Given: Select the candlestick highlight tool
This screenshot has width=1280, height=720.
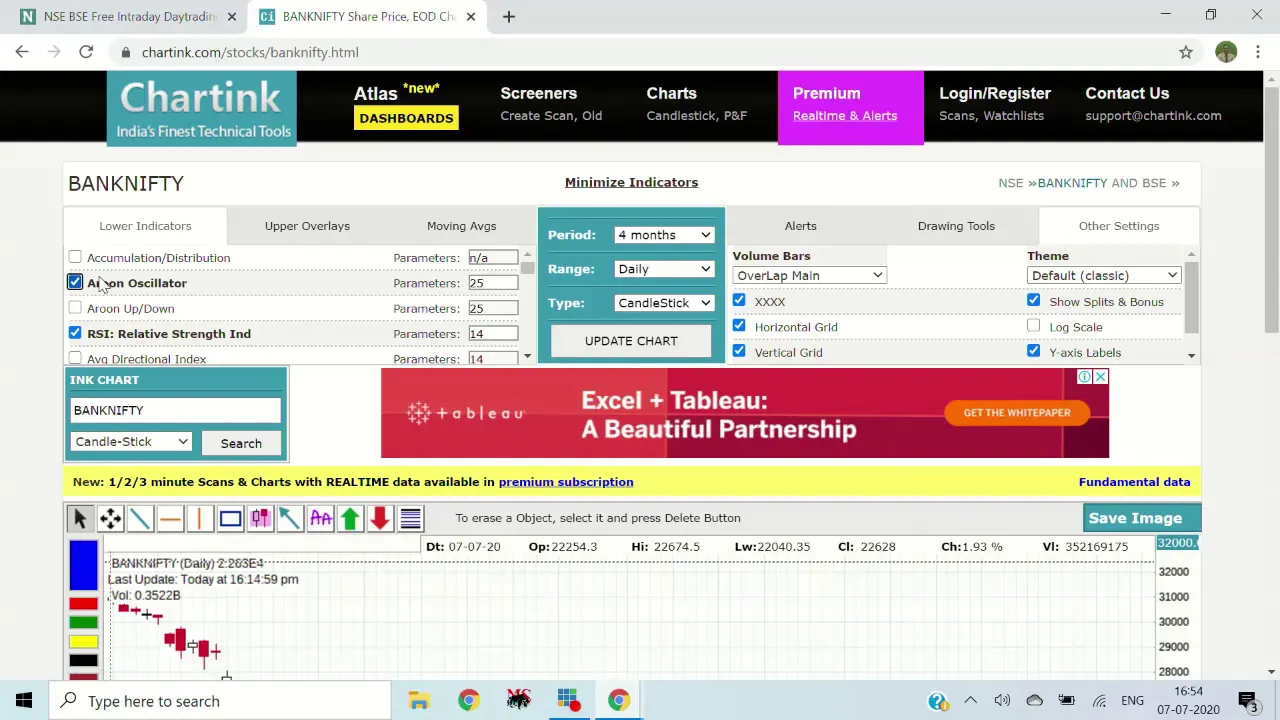Looking at the screenshot, I should click(x=260, y=518).
